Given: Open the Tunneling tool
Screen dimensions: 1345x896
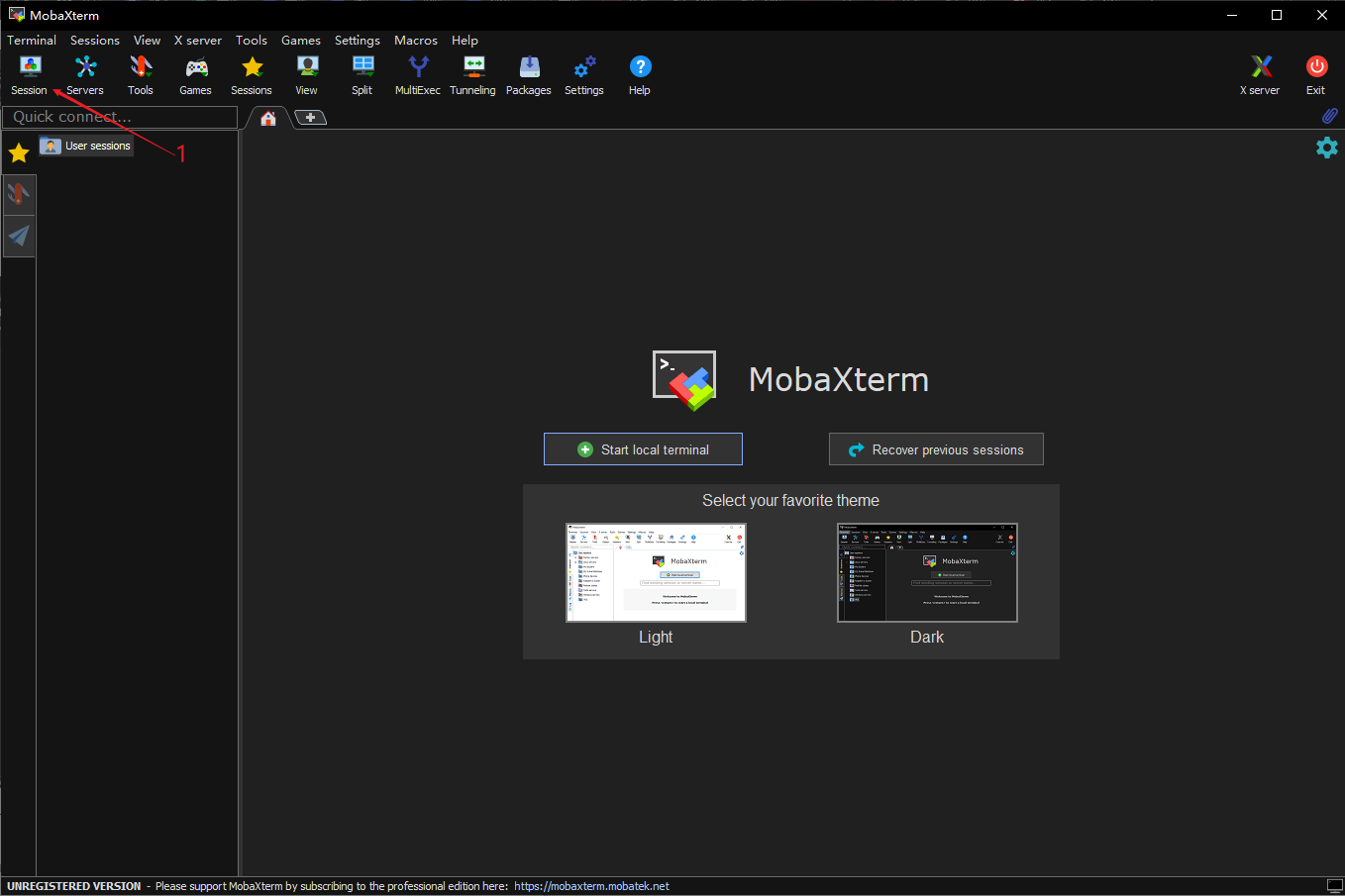Looking at the screenshot, I should click(472, 74).
